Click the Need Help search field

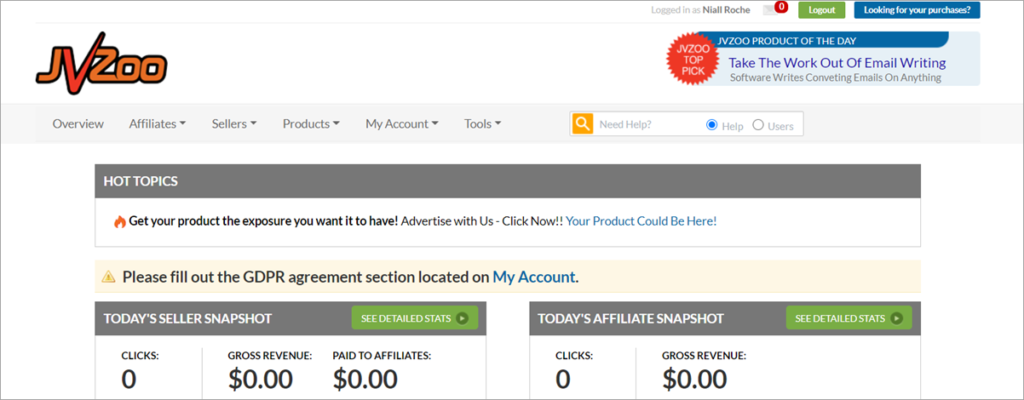click(x=645, y=125)
